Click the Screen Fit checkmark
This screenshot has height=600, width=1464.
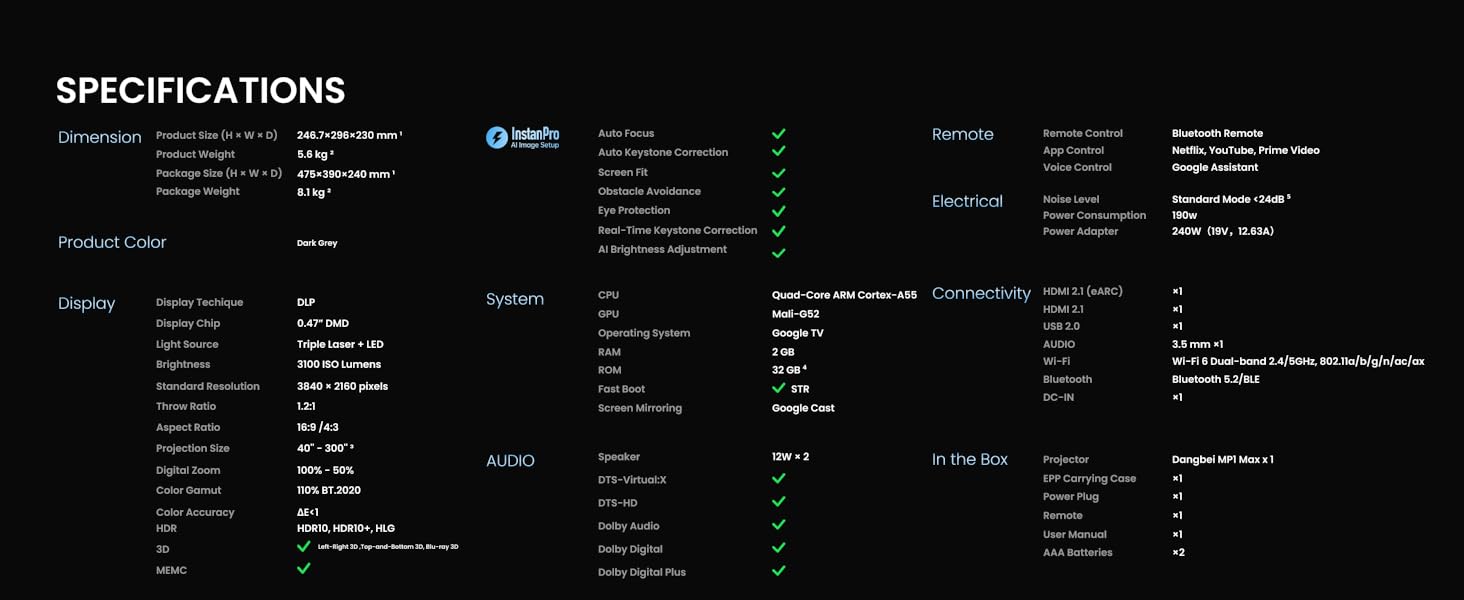click(778, 172)
